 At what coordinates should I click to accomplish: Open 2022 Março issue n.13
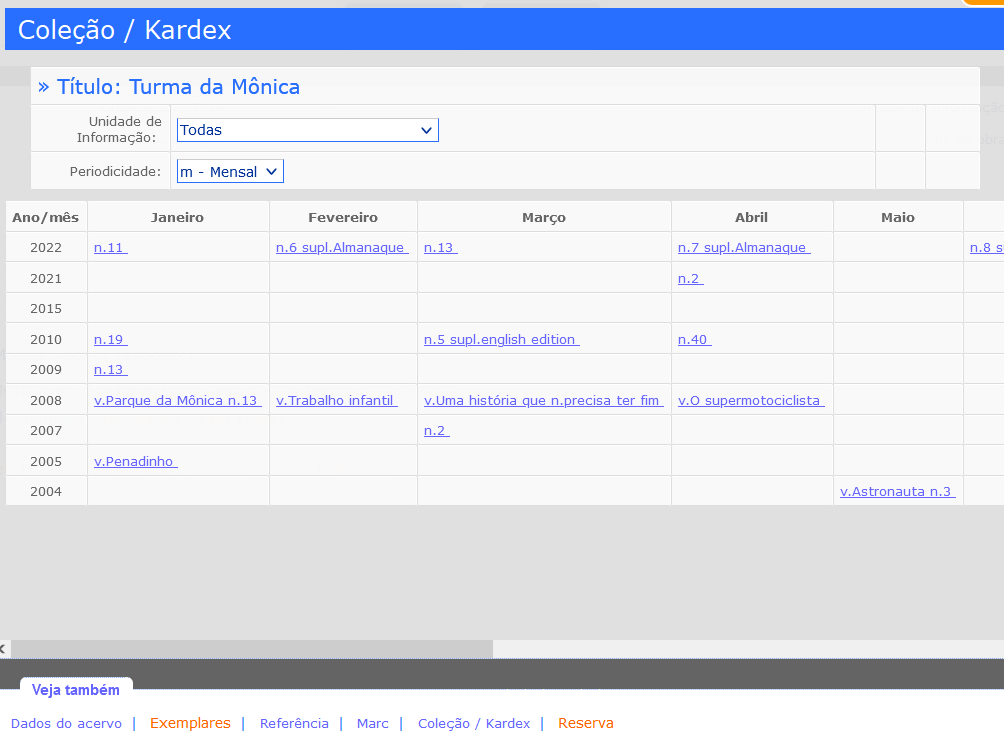tap(440, 248)
